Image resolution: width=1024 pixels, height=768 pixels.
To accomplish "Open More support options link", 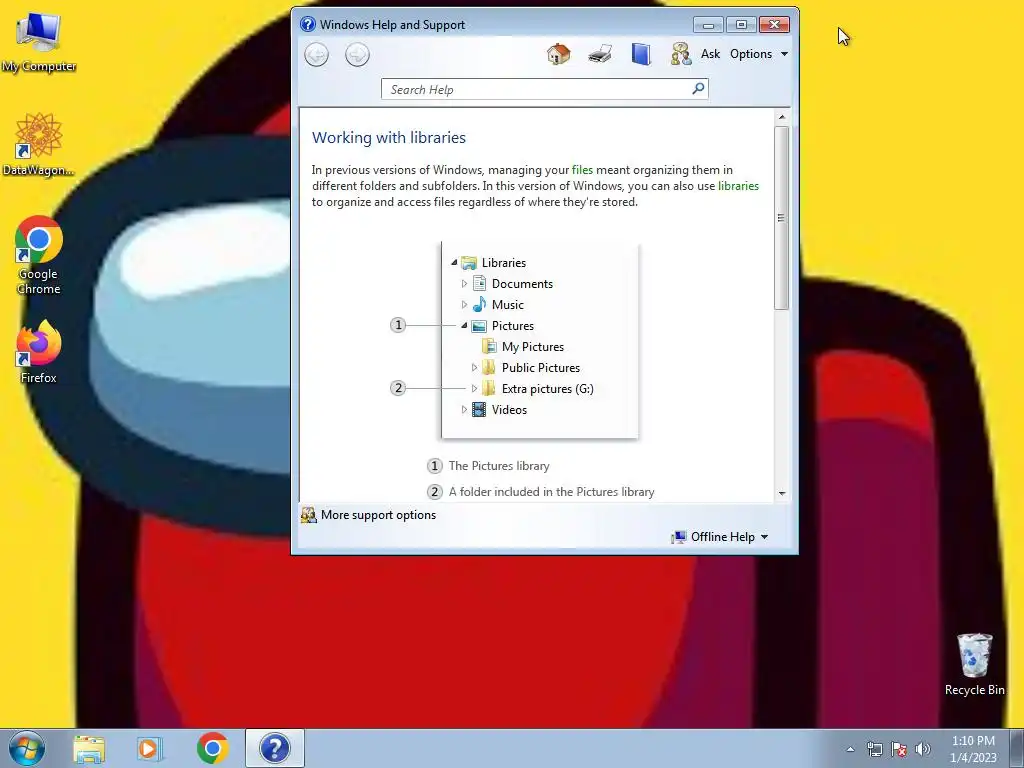I will 378,515.
